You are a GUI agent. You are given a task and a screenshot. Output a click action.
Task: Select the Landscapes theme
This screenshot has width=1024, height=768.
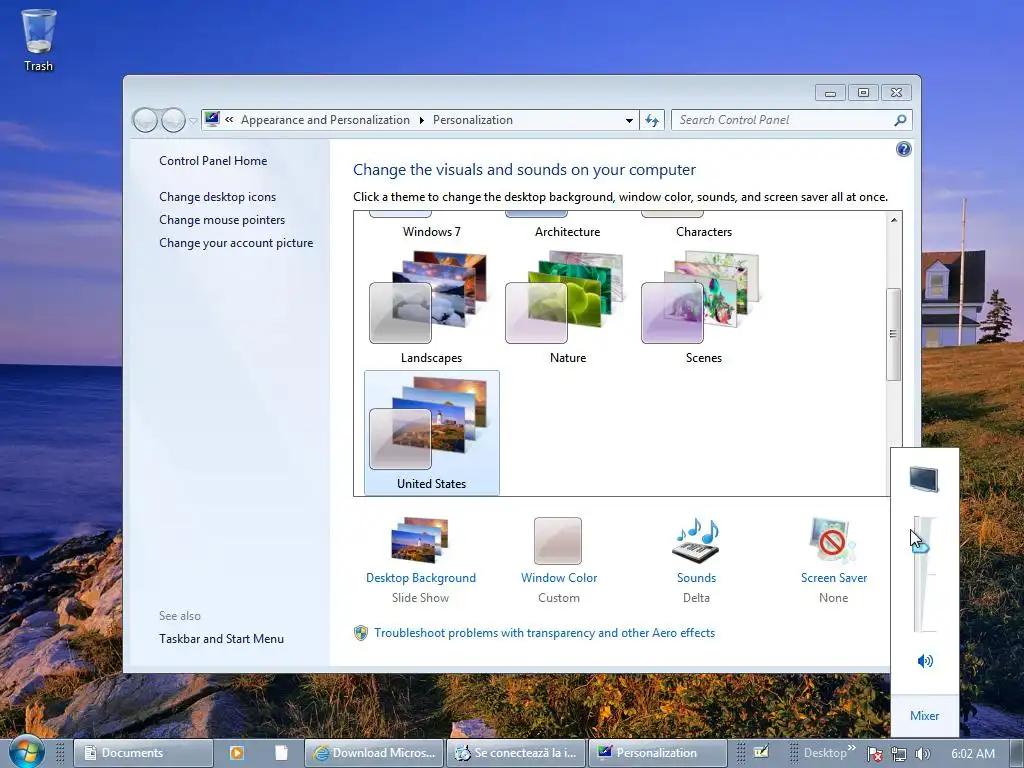tap(432, 307)
